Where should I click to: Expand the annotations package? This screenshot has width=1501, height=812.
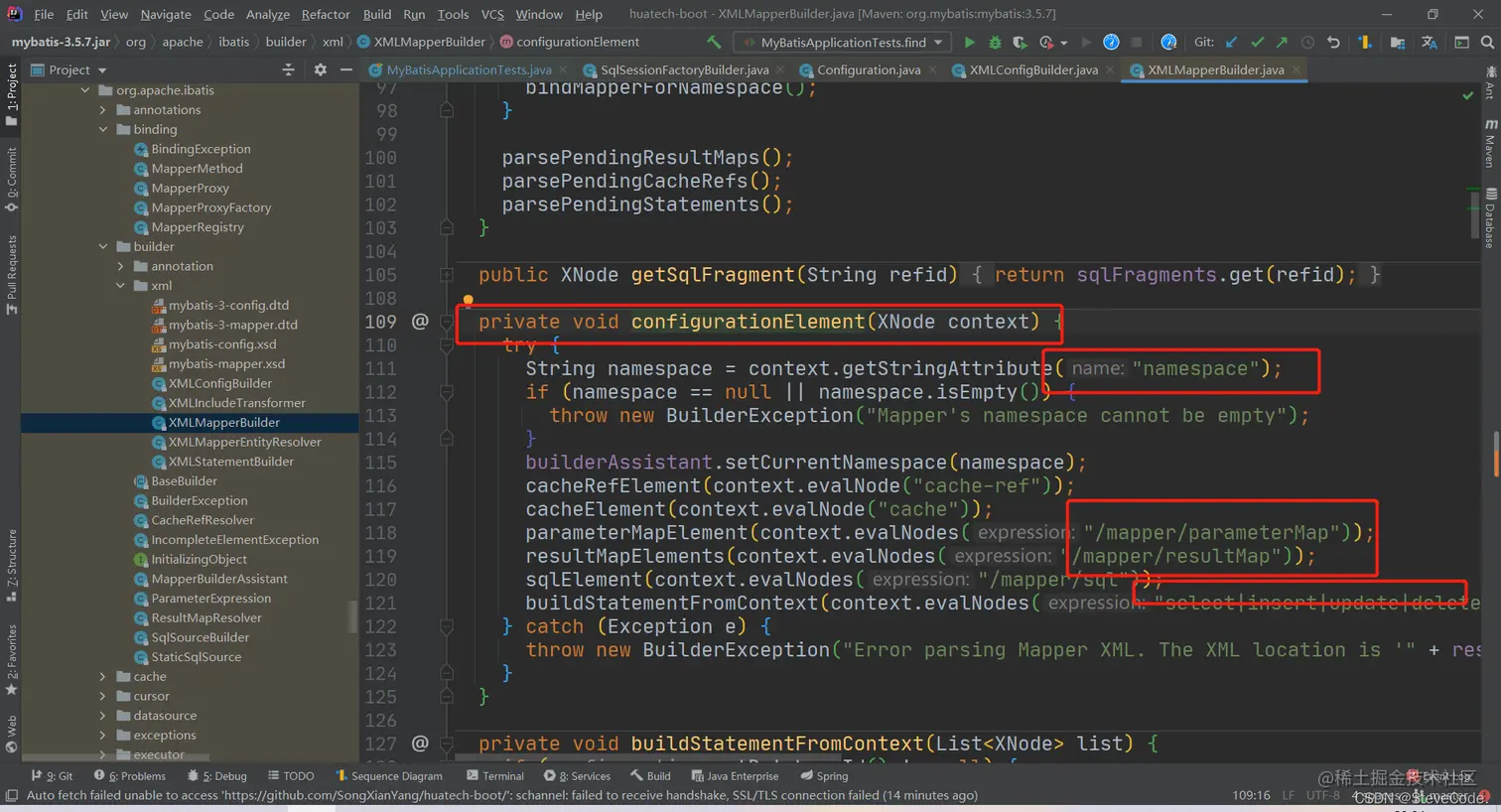(102, 110)
